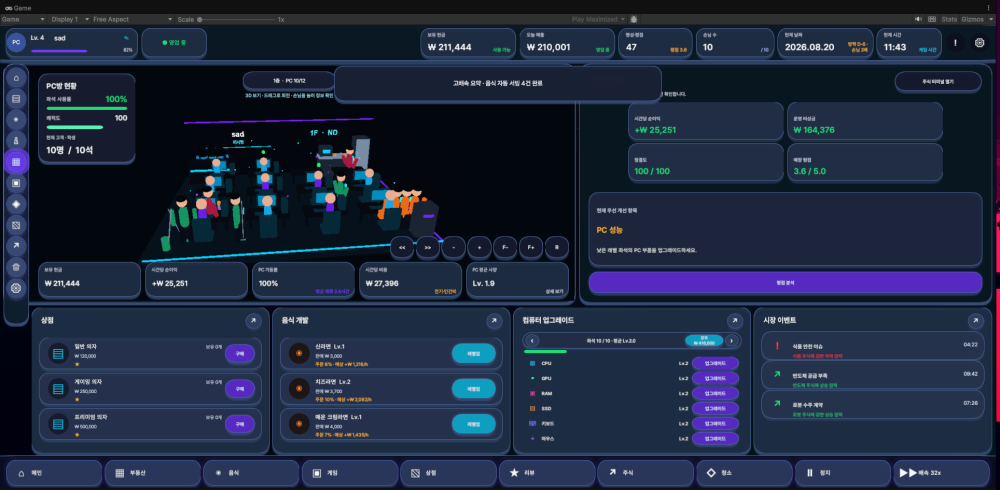Level up 신라면
1000x490 pixels.
point(473,353)
